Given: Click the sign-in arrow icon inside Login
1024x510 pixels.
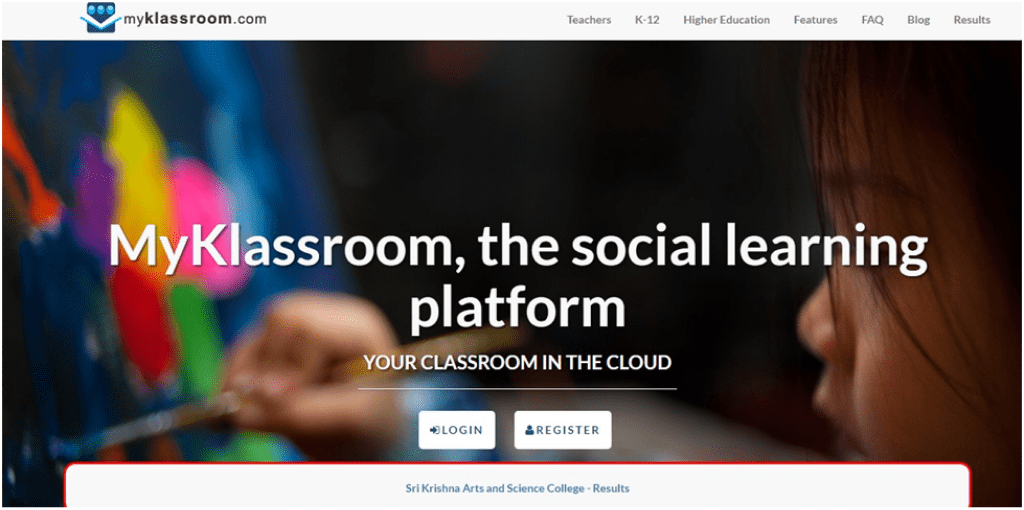Looking at the screenshot, I should (435, 430).
